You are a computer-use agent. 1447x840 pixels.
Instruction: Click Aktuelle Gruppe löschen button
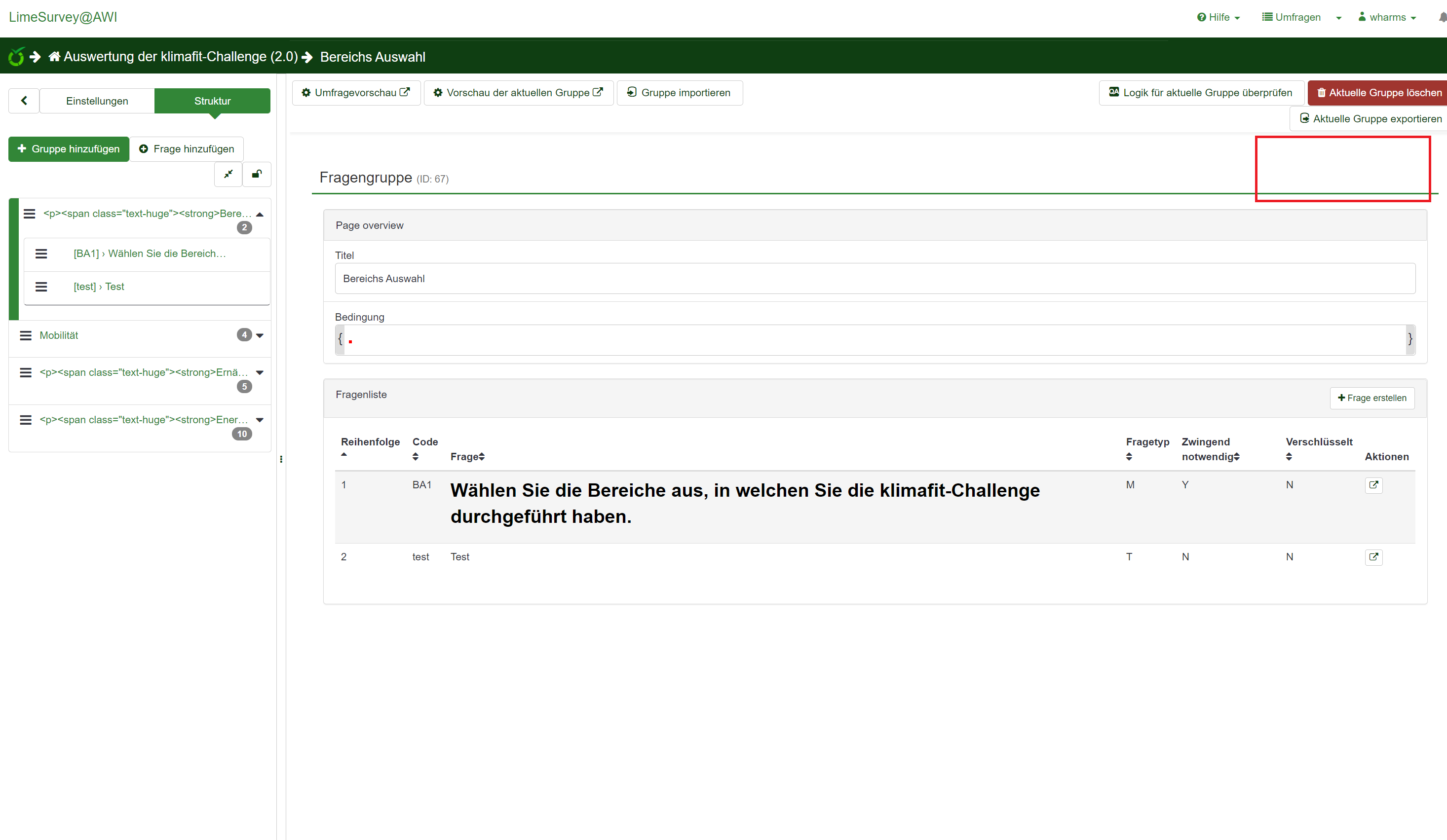[1379, 92]
